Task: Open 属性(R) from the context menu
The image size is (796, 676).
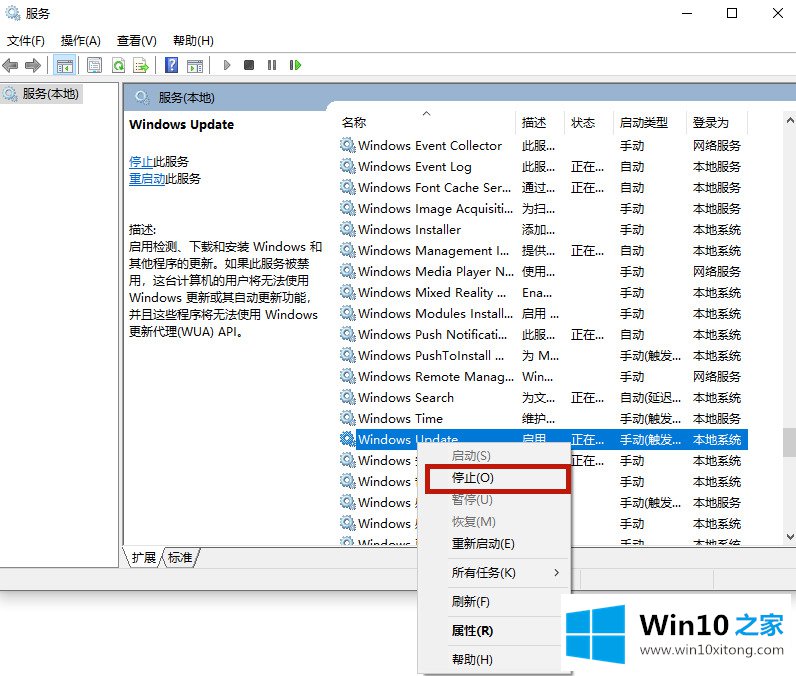Action: click(493, 631)
